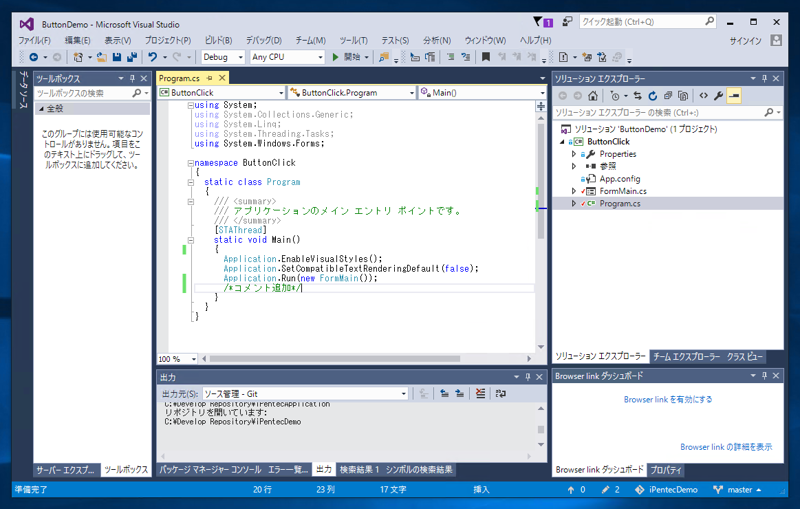Collapse the namespace ButtonClick code block

coord(190,163)
